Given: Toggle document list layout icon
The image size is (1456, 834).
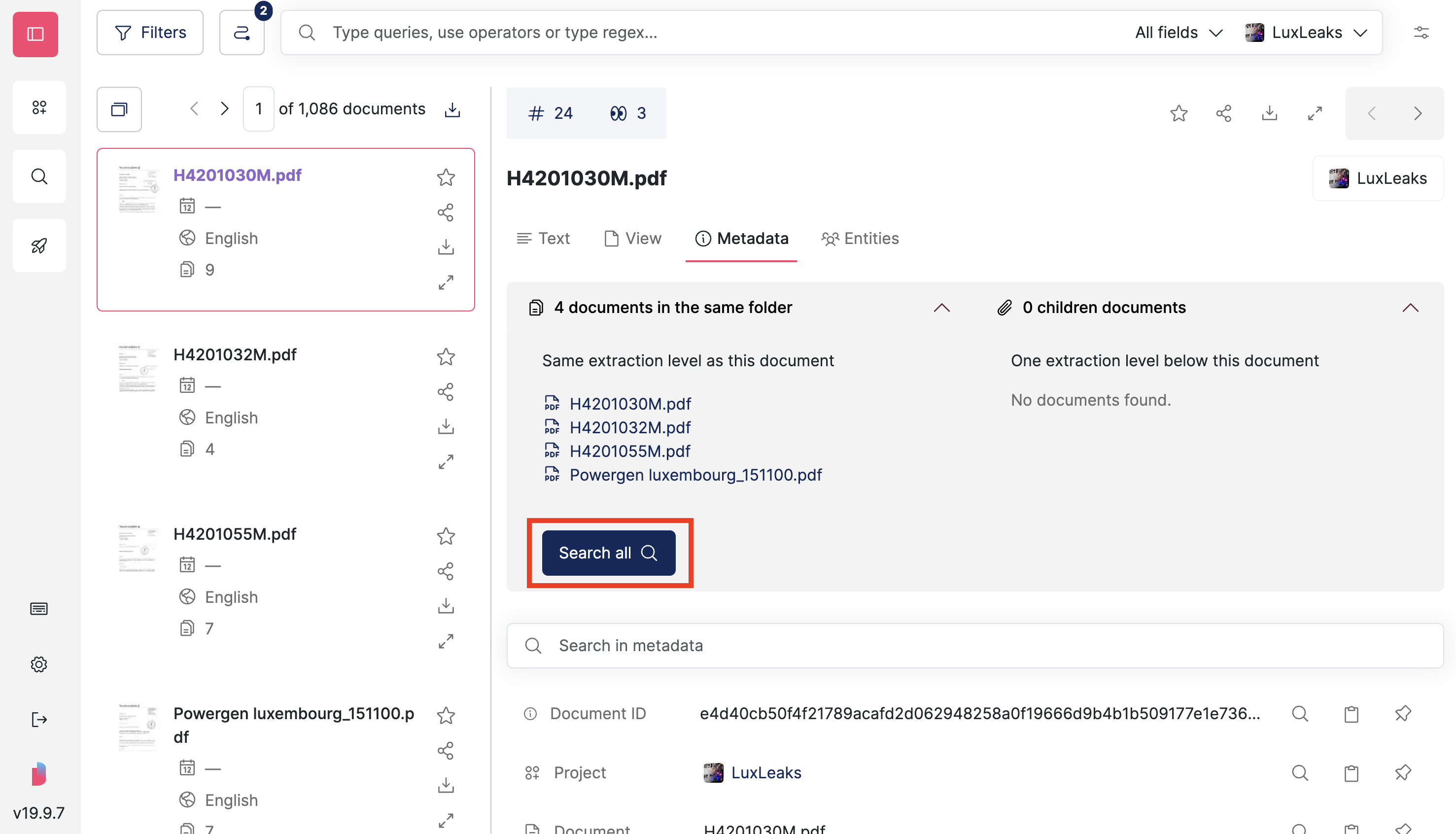Looking at the screenshot, I should pyautogui.click(x=119, y=109).
